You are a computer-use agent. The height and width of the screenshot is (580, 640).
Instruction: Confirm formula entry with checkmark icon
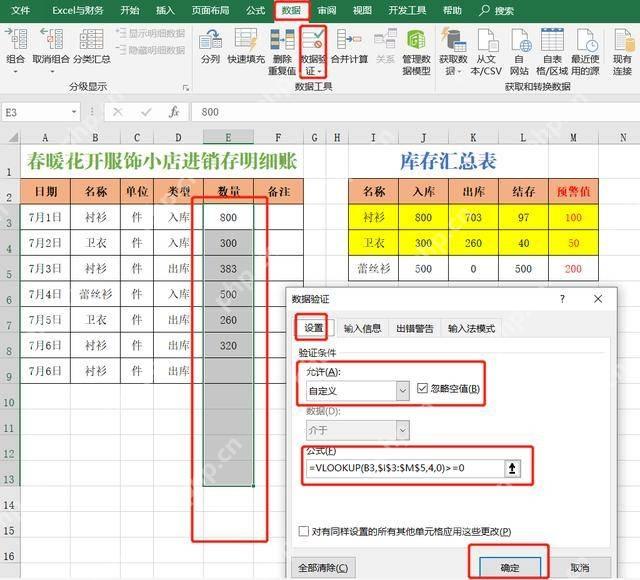pos(146,112)
